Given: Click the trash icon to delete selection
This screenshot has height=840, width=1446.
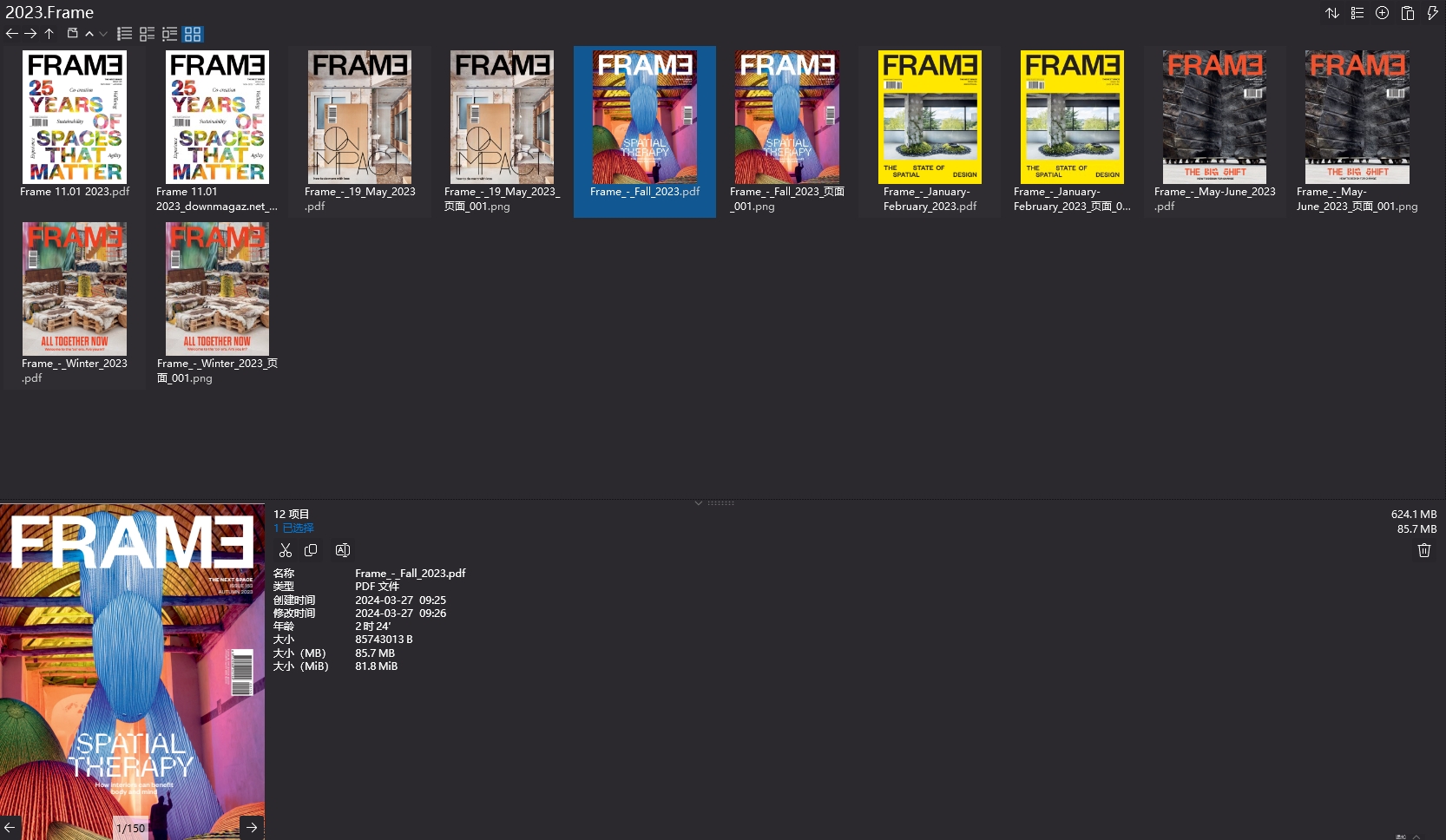Looking at the screenshot, I should (1423, 550).
